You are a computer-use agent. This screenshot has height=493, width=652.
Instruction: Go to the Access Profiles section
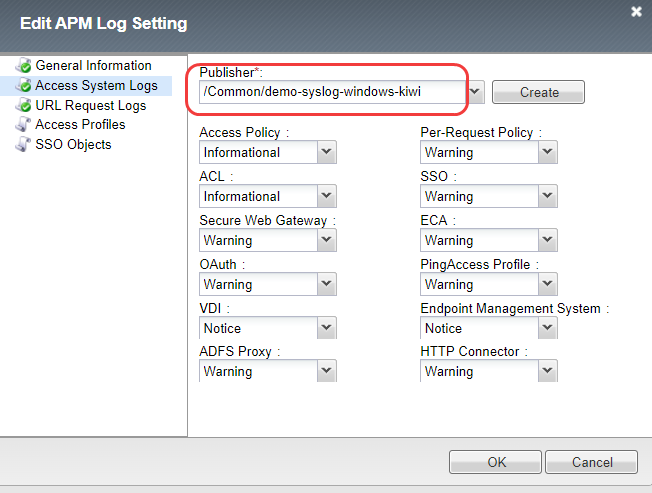pos(80,125)
